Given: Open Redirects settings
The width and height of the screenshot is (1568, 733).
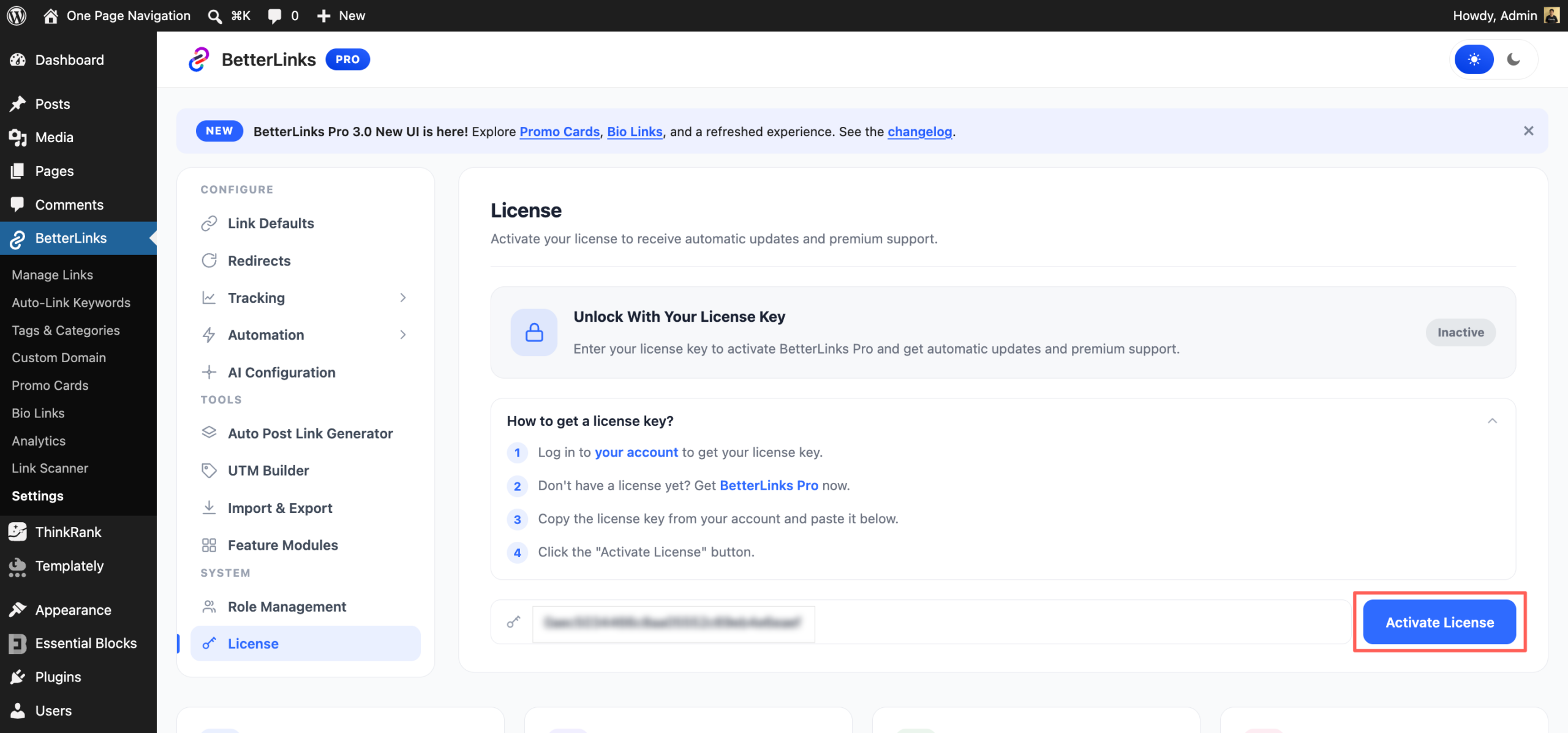Looking at the screenshot, I should (x=305, y=260).
